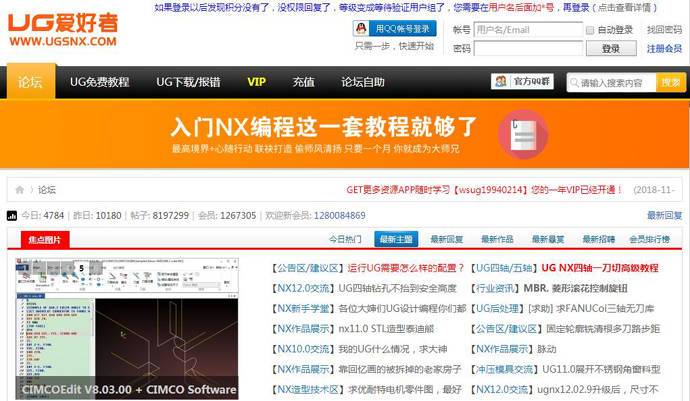Screen dimensions: 690x401
Task: Switch to the 今日热门 tab
Action: (346, 239)
